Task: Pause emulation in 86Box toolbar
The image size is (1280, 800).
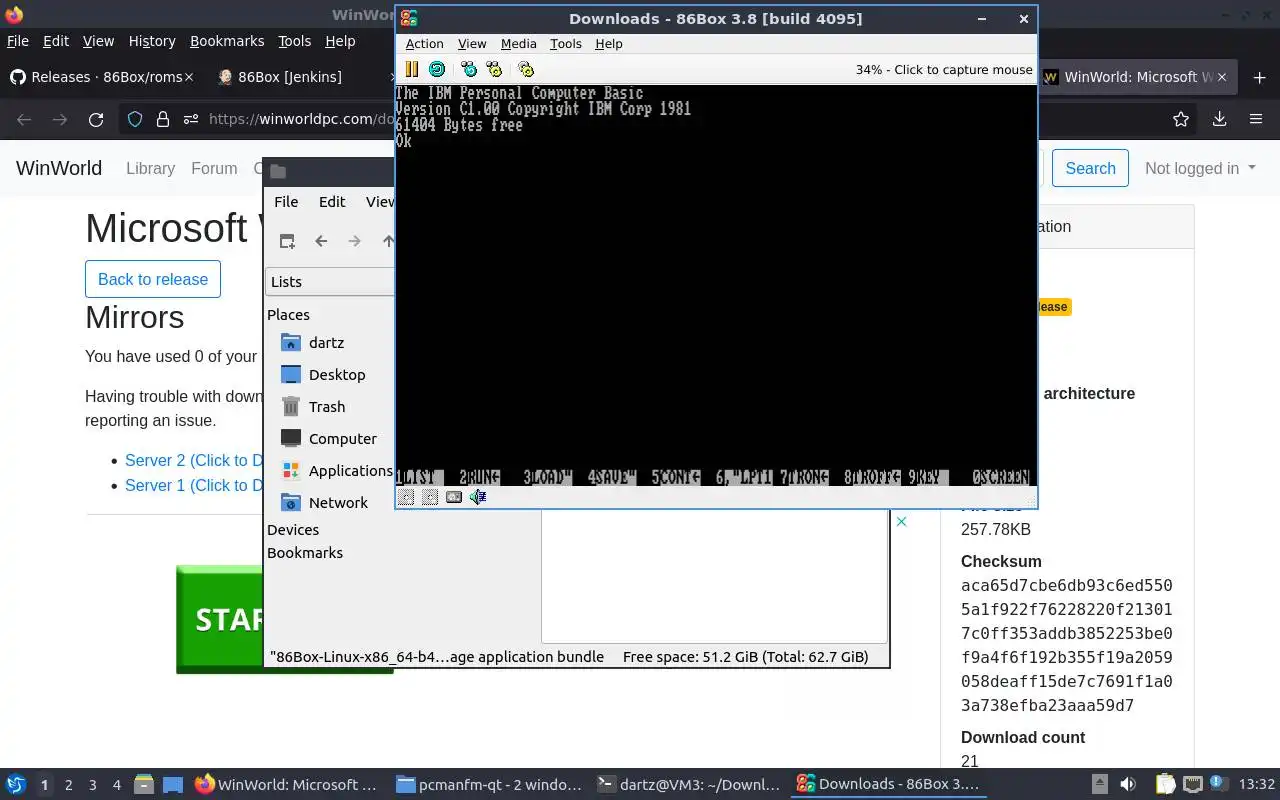Action: click(411, 69)
